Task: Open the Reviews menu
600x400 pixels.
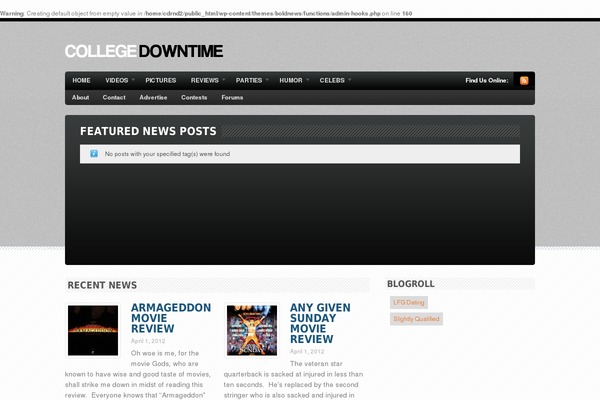Action: click(205, 80)
